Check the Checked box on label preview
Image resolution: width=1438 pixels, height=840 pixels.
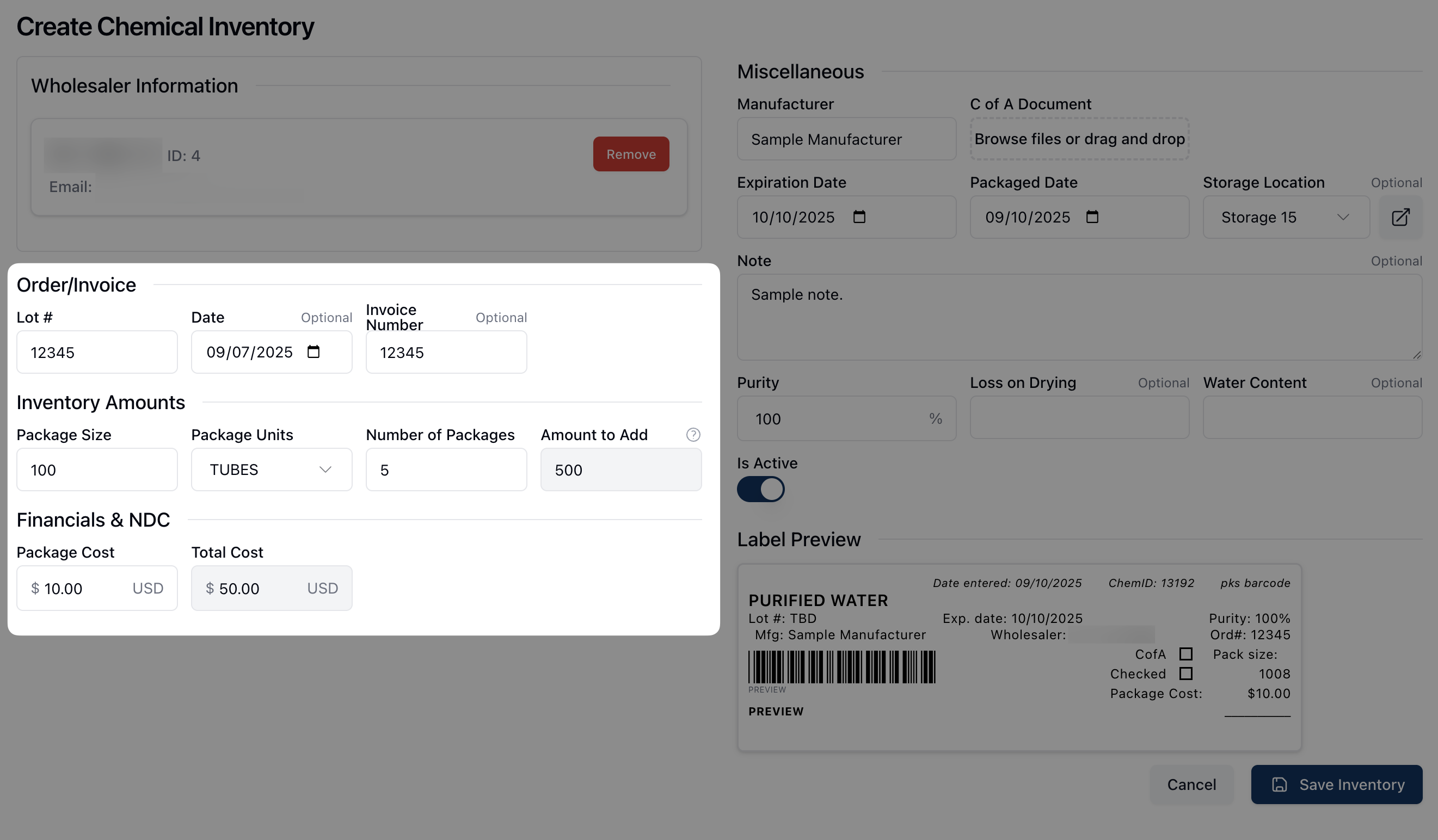[x=1185, y=674]
